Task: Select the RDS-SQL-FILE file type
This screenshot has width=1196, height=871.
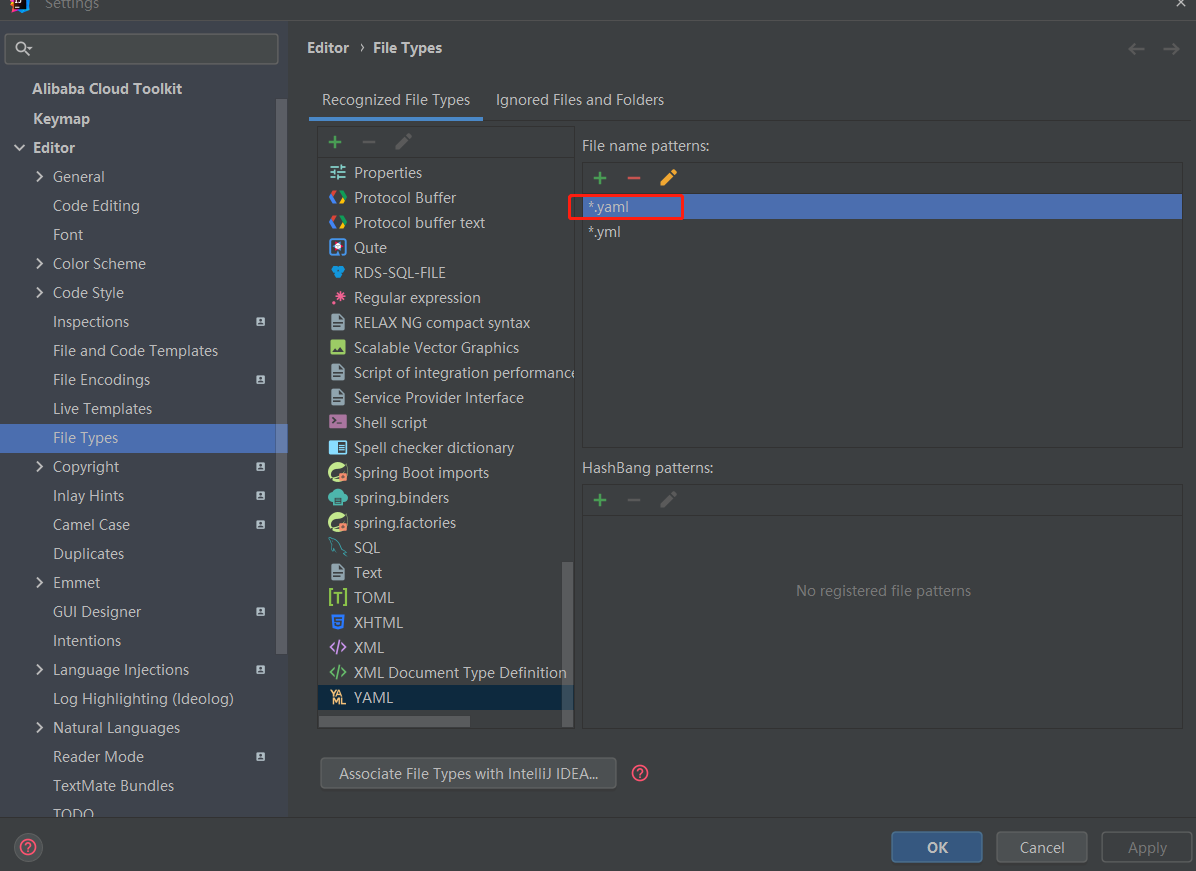Action: pyautogui.click(x=445, y=272)
